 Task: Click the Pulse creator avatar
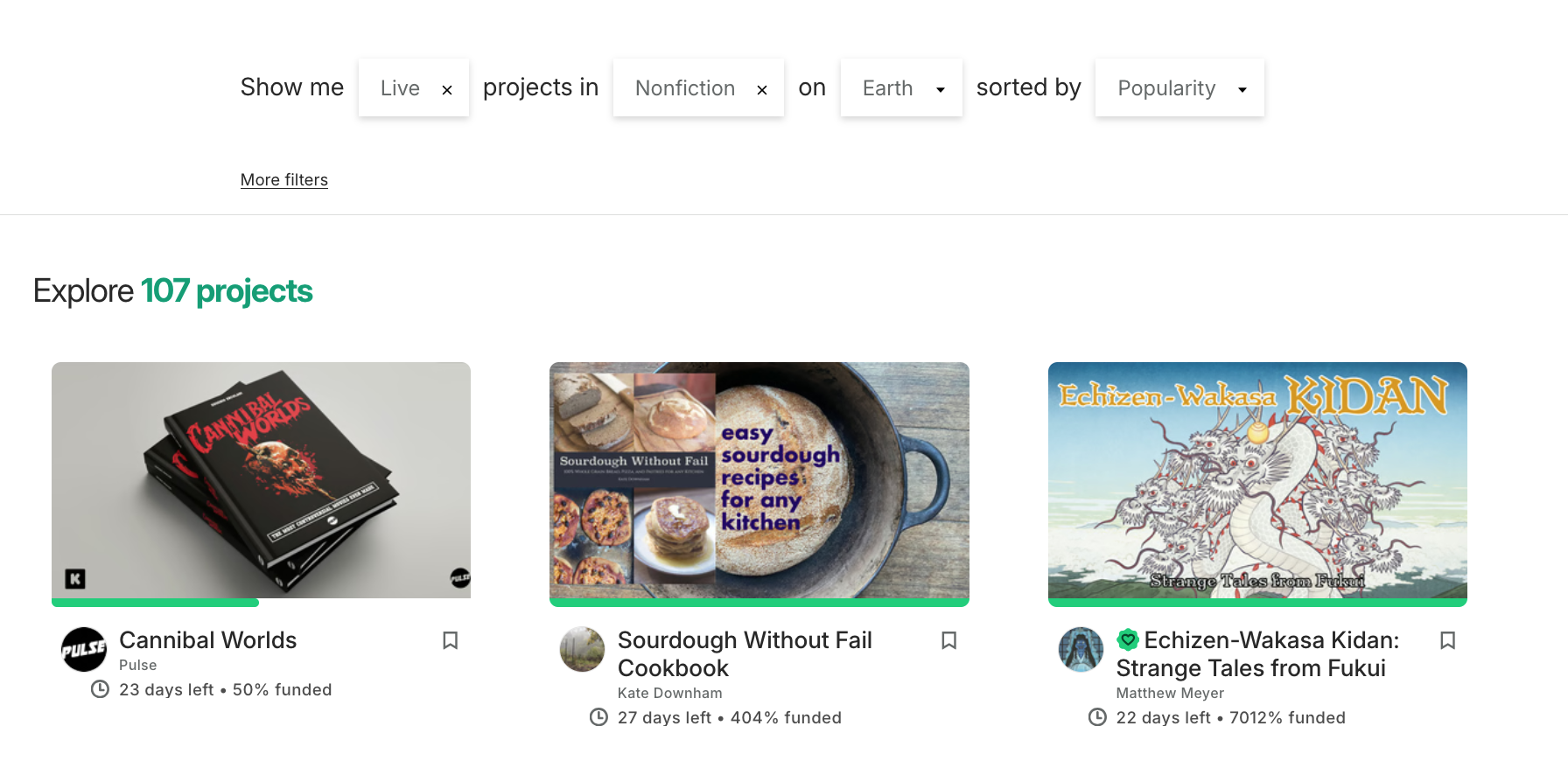[83, 649]
